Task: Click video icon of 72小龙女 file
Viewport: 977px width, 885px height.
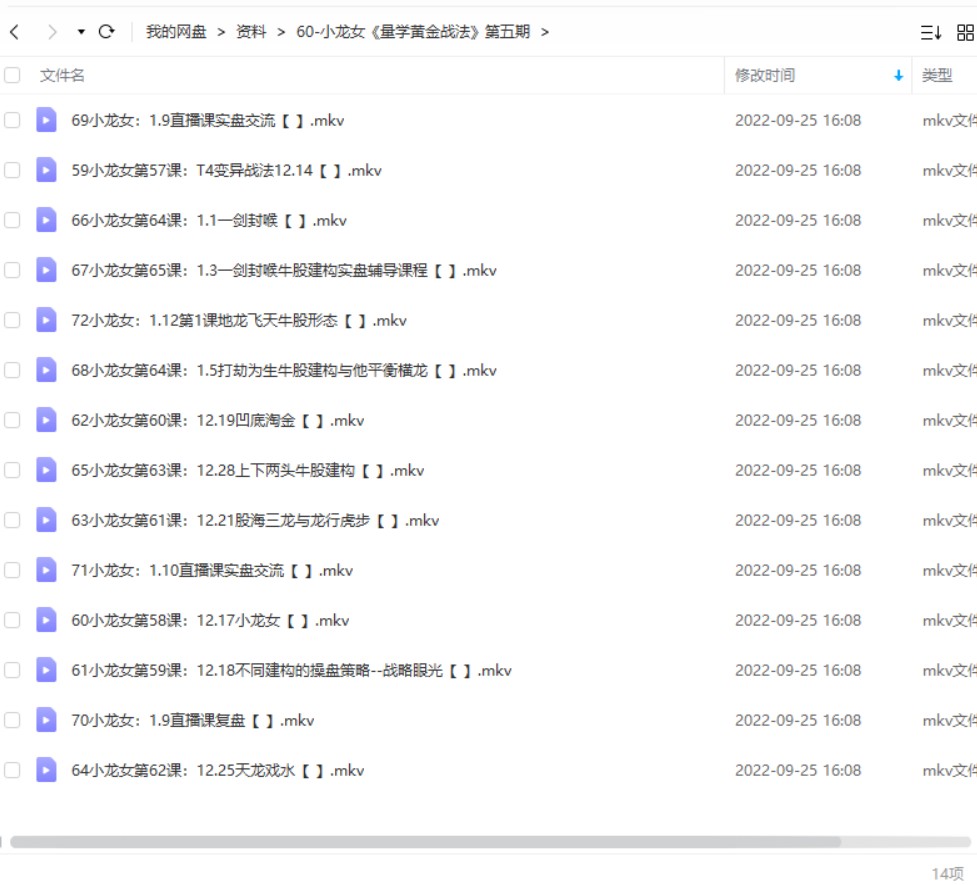Action: pos(46,320)
